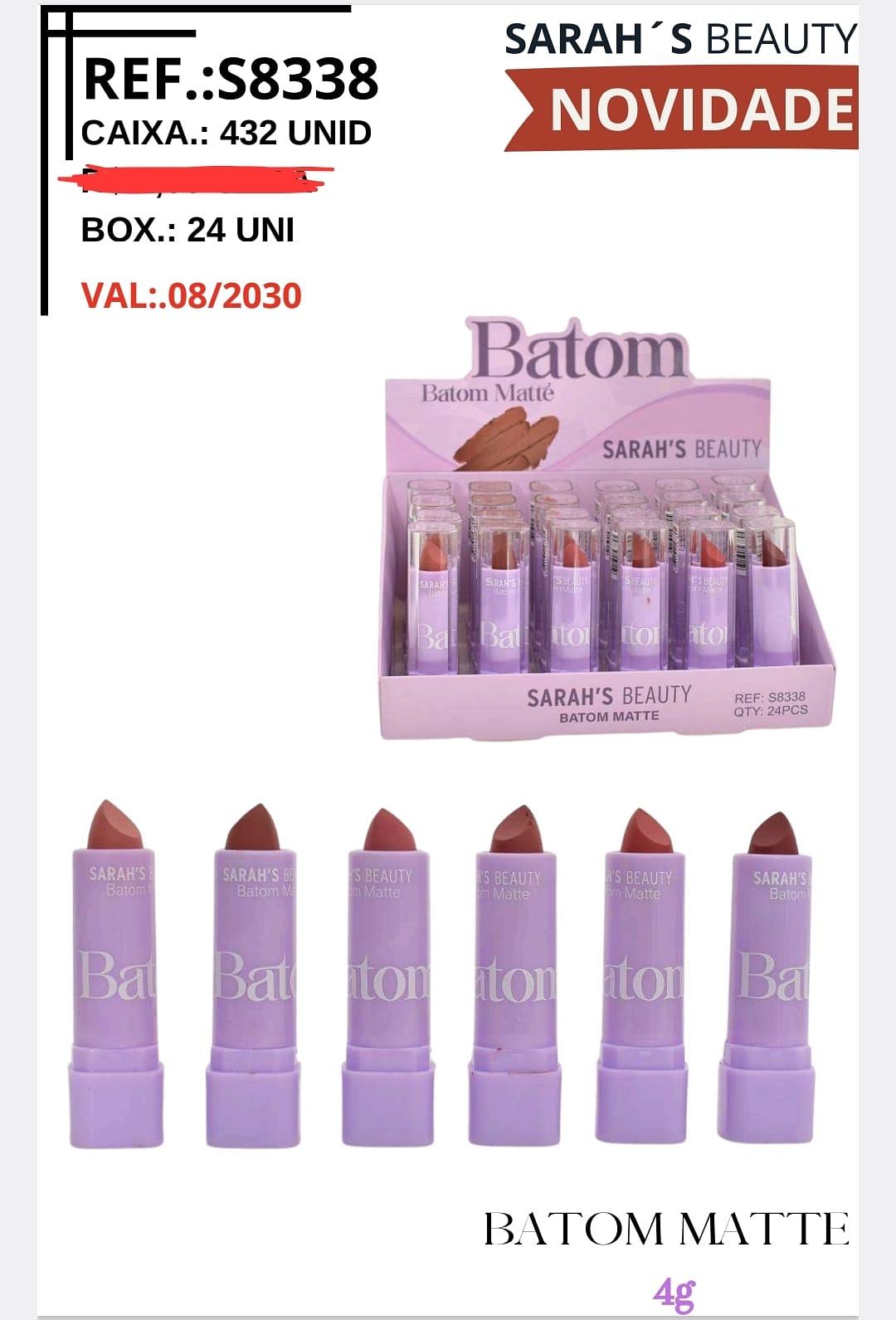Click the NOVIDADE red ribbon banner
The image size is (896, 1320).
681,110
